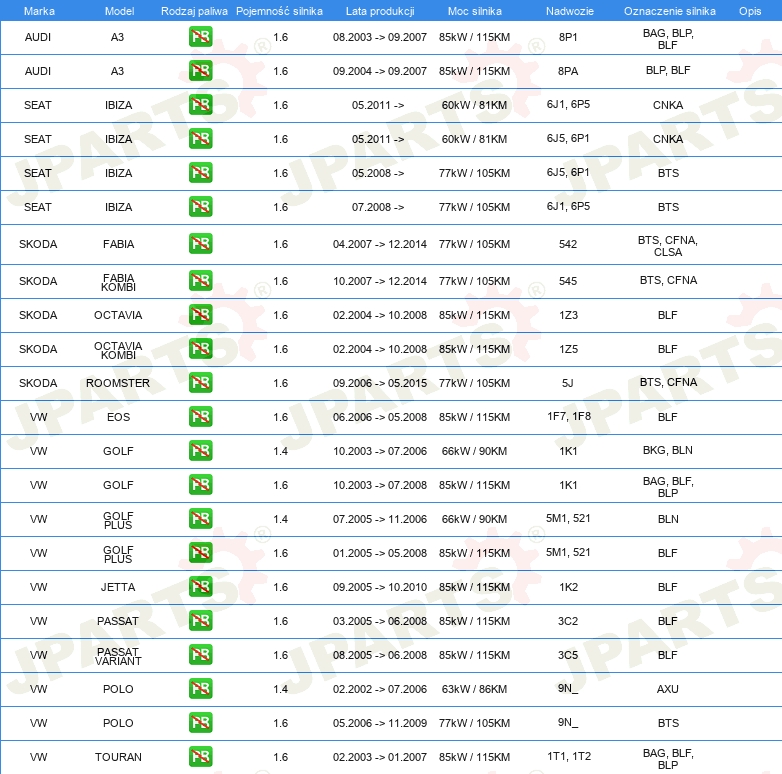Click fuel icon in Seat Ibiza 07.2008 BTS row
Viewport: 782px width, 774px height.
[200, 206]
